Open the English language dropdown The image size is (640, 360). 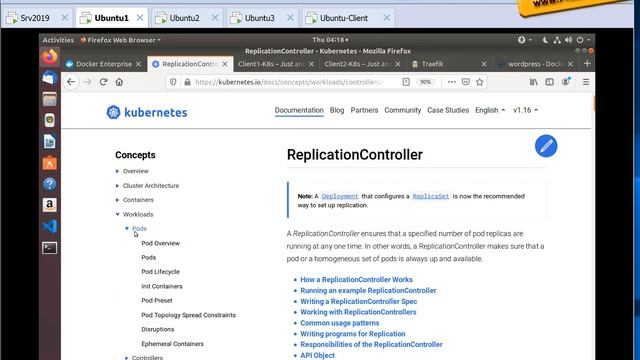(490, 110)
